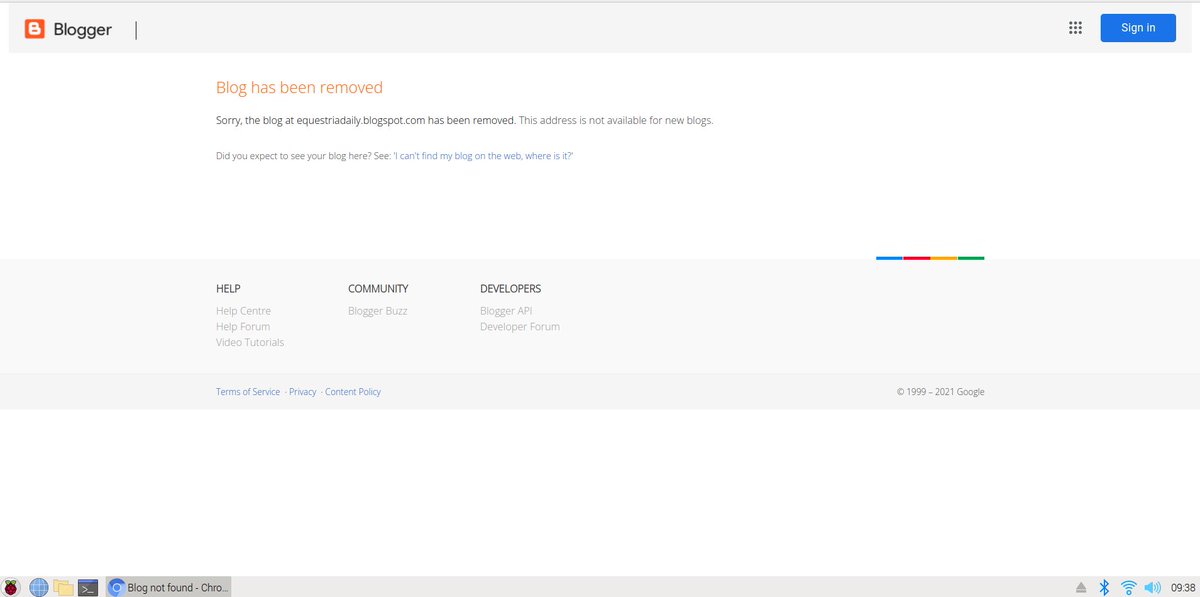Visit the Blogger Buzz community link
Screen dimensions: 1200x597
378,311
